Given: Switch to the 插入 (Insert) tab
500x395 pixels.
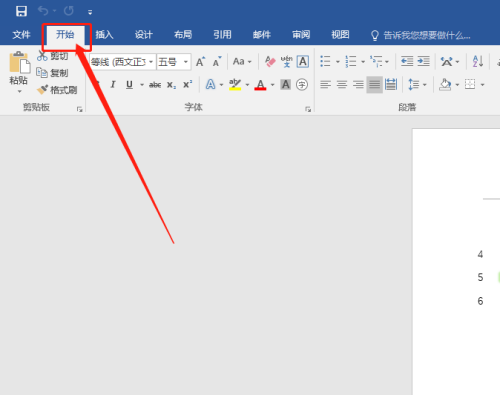Looking at the screenshot, I should pyautogui.click(x=104, y=34).
